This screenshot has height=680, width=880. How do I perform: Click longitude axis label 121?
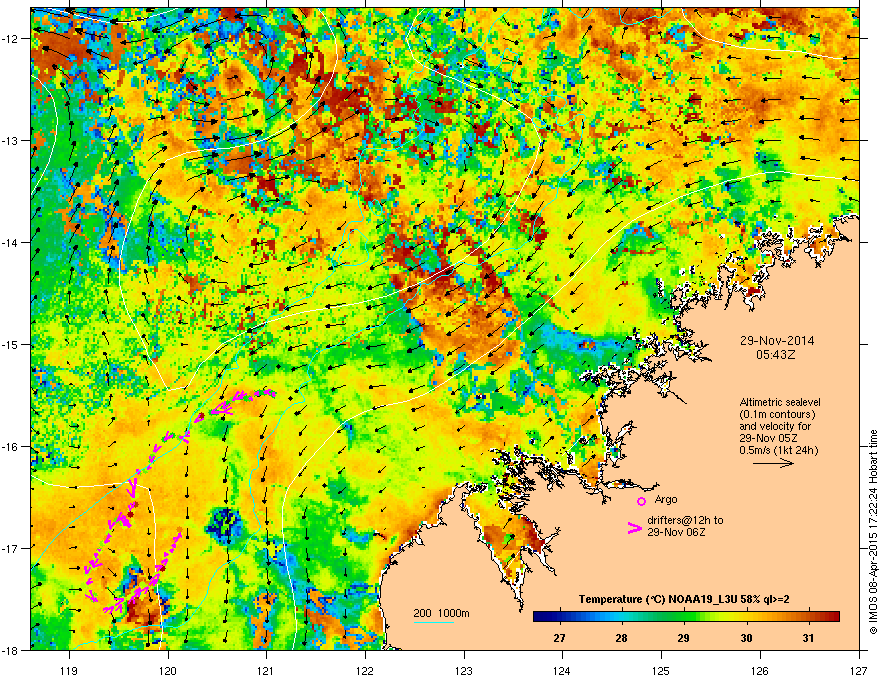[x=266, y=670]
